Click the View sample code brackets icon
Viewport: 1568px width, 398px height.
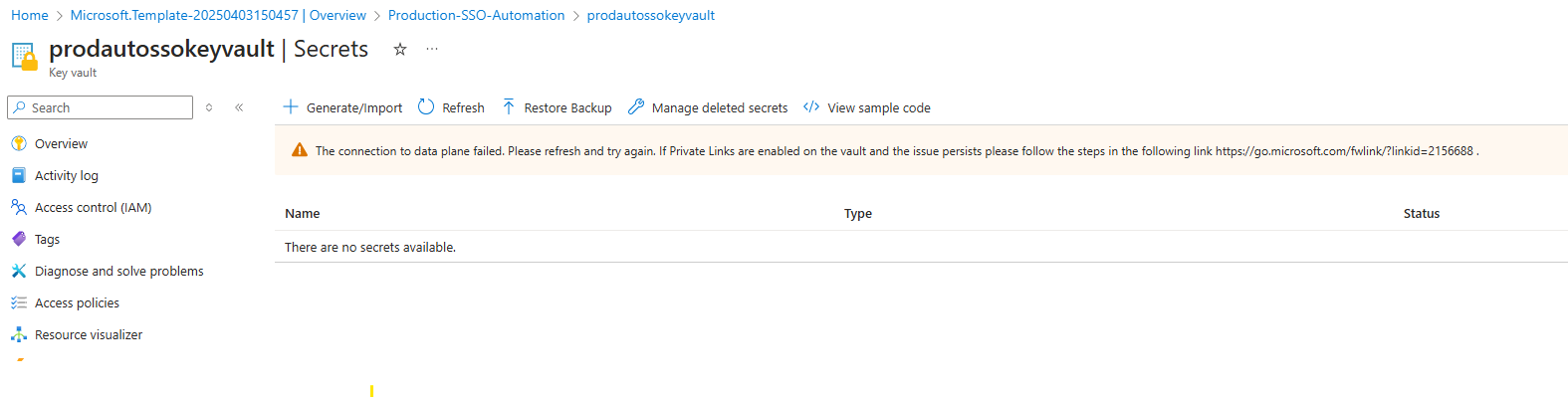click(811, 107)
